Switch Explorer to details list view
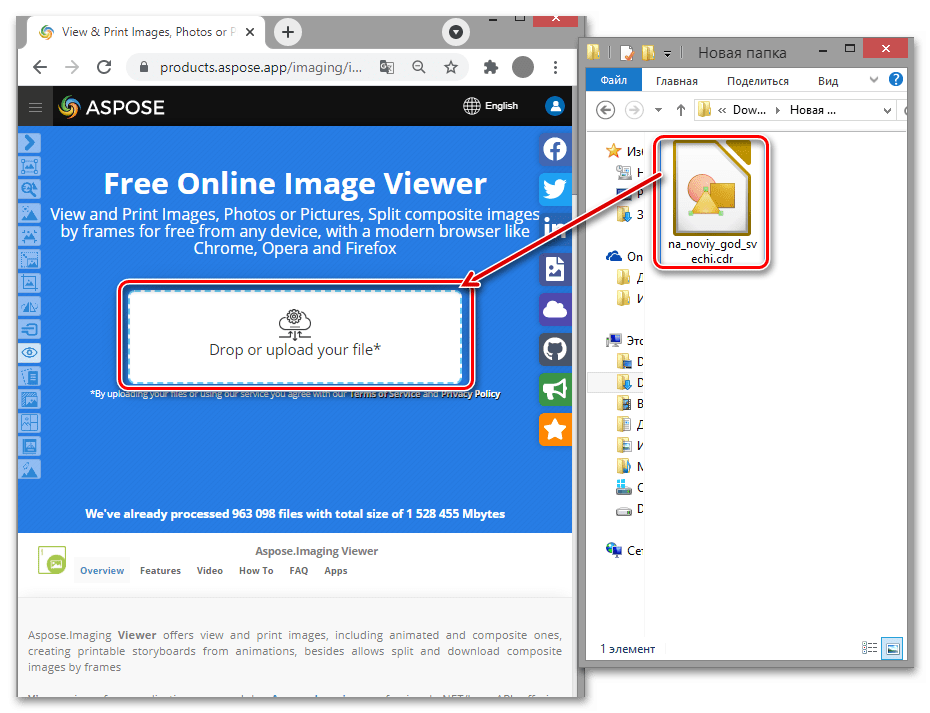Viewport: 930px width, 713px height. point(870,648)
